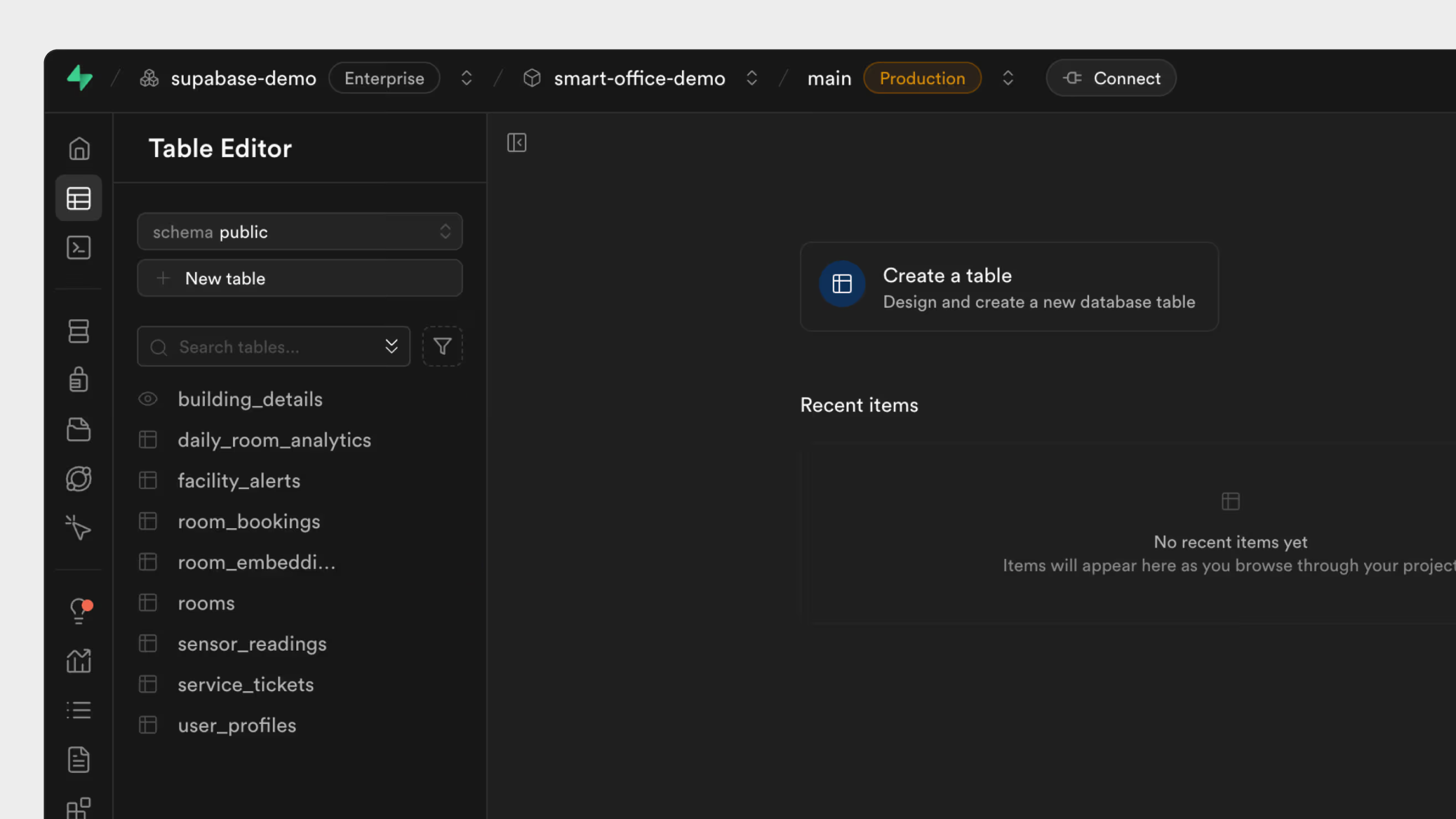The height and width of the screenshot is (819, 1456).
Task: Open the Home sidebar icon
Action: pos(78,149)
